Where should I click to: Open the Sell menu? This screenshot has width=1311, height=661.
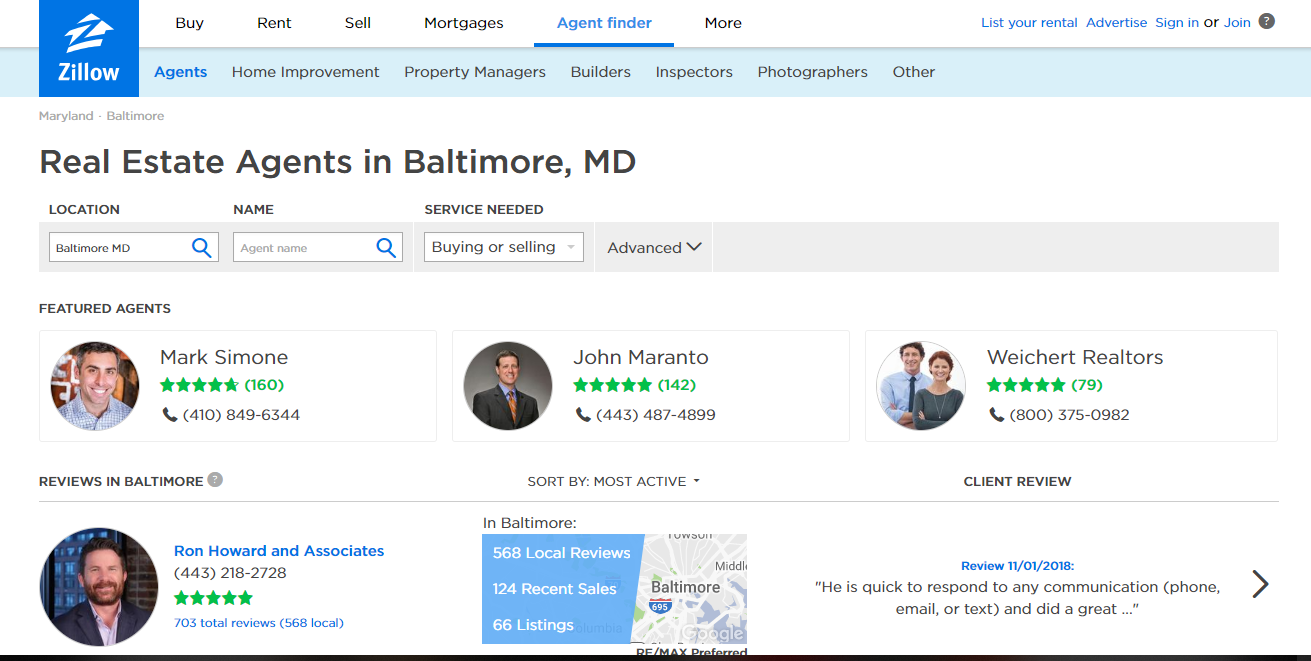358,23
